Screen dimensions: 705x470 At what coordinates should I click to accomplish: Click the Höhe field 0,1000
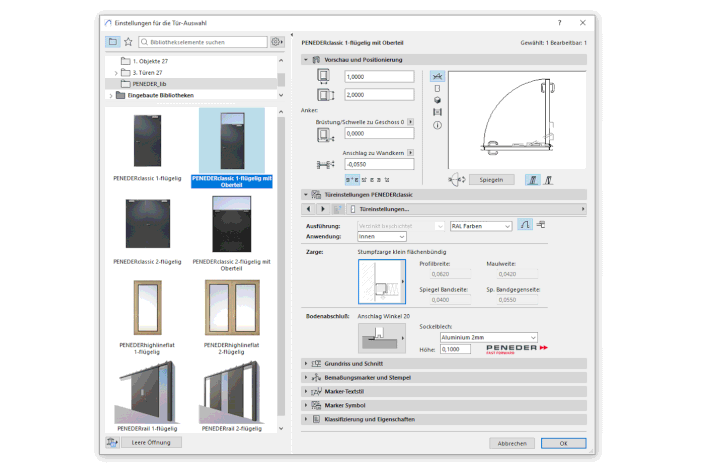coord(455,349)
